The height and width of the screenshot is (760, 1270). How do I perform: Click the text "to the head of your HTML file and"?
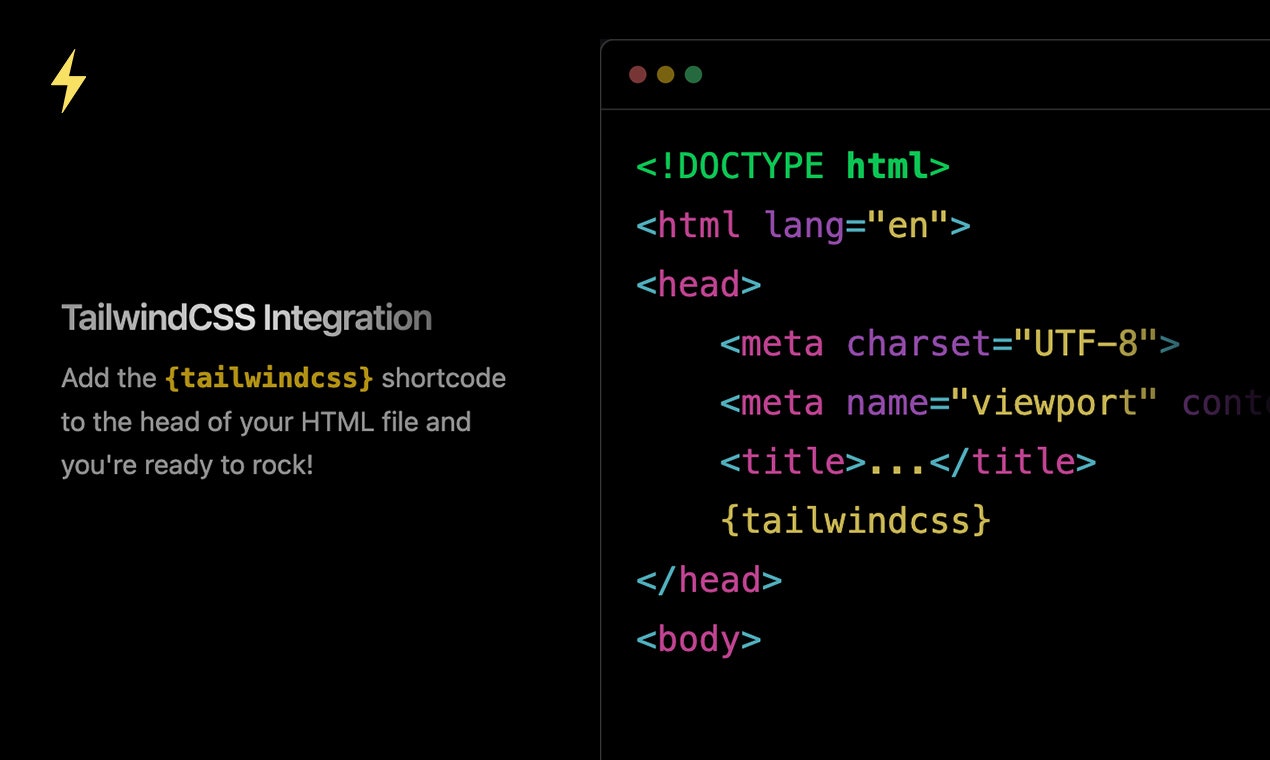click(266, 422)
